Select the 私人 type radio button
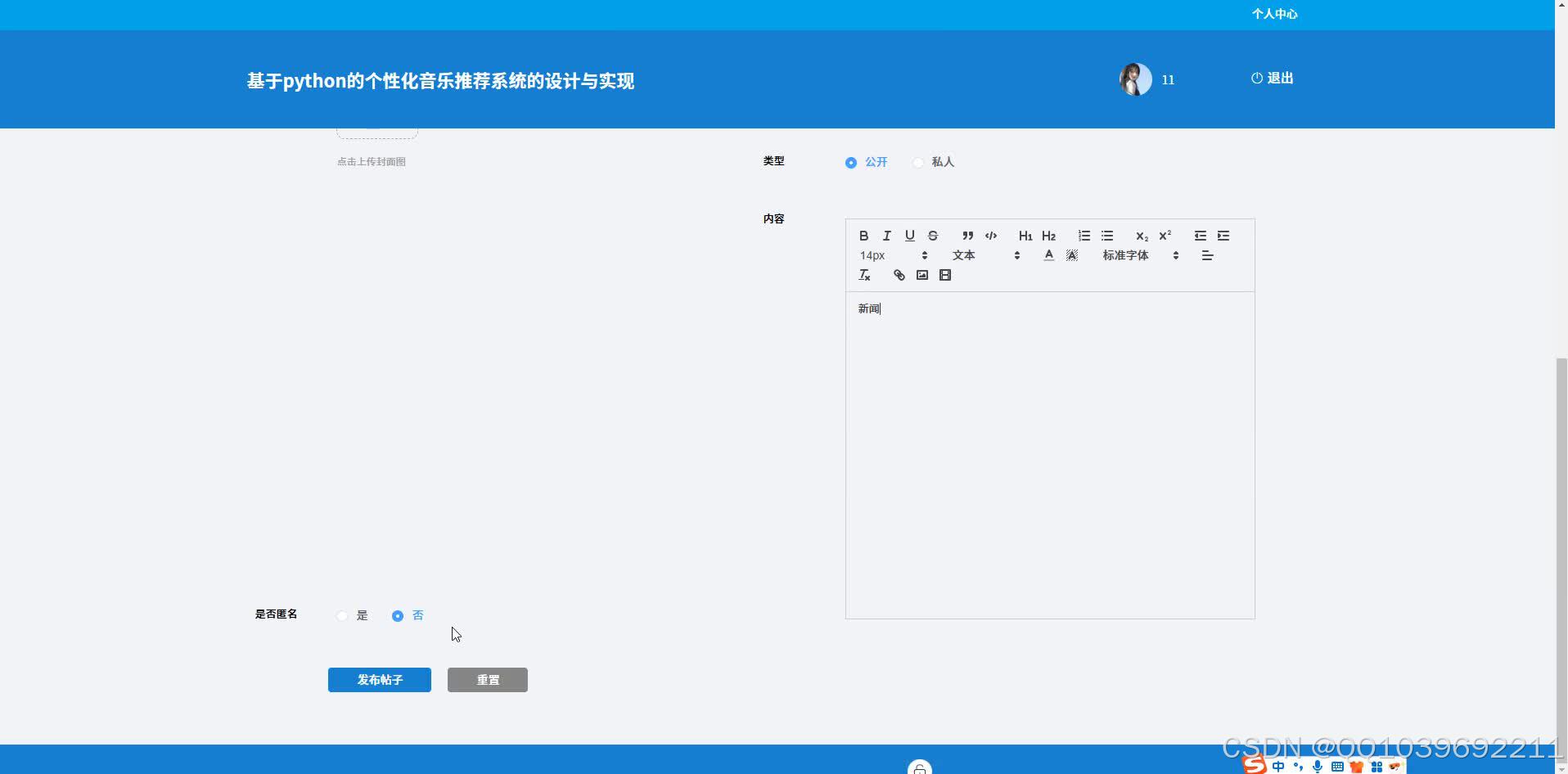Image resolution: width=1568 pixels, height=774 pixels. [x=917, y=162]
